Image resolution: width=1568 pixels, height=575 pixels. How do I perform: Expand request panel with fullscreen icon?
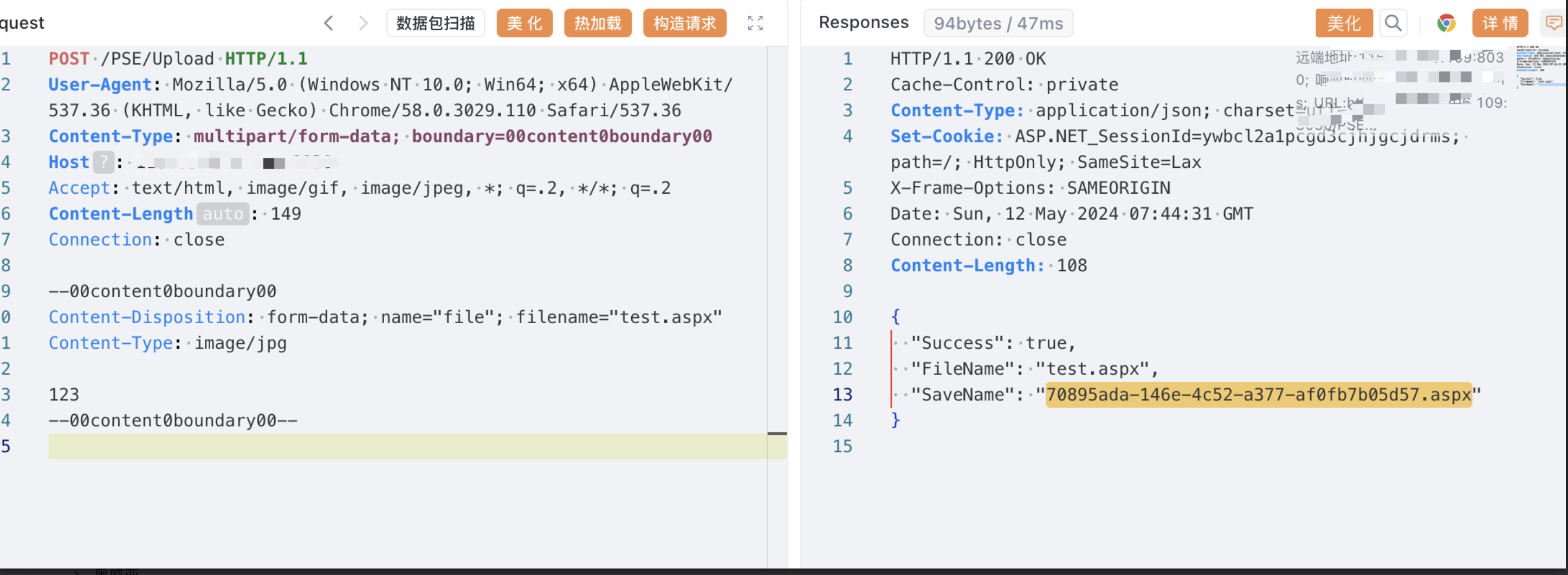pos(755,23)
